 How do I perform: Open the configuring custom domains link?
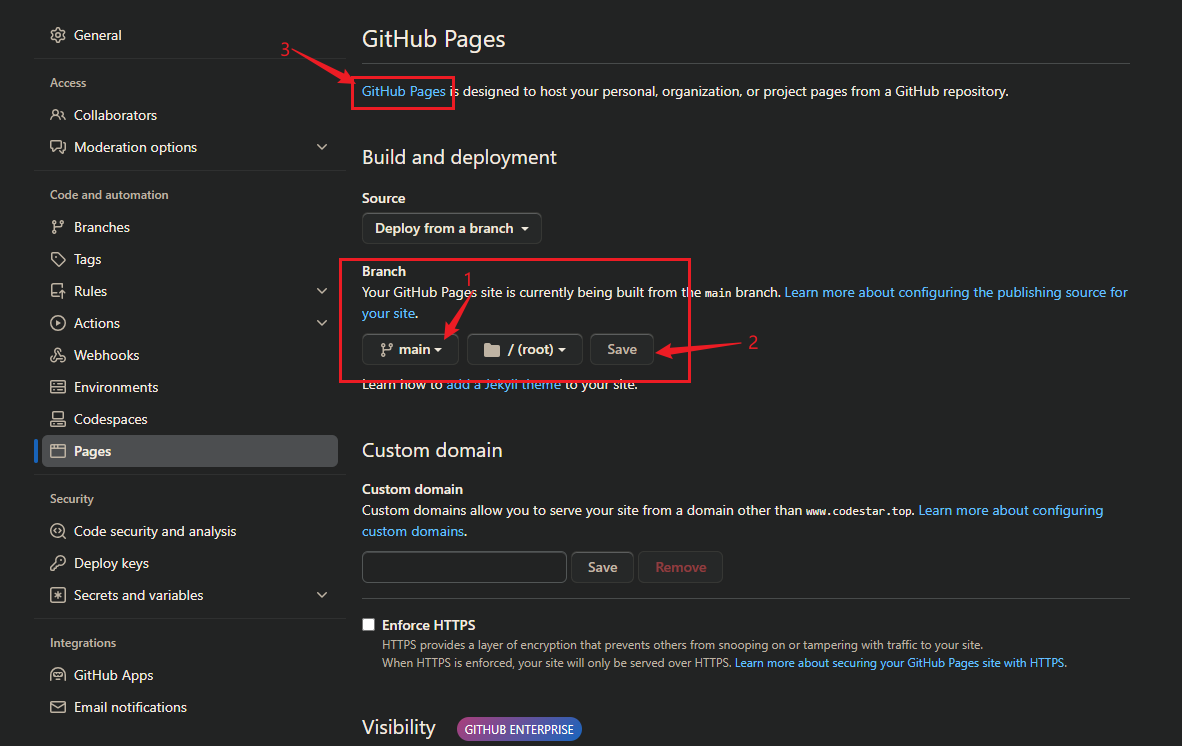pos(1011,510)
